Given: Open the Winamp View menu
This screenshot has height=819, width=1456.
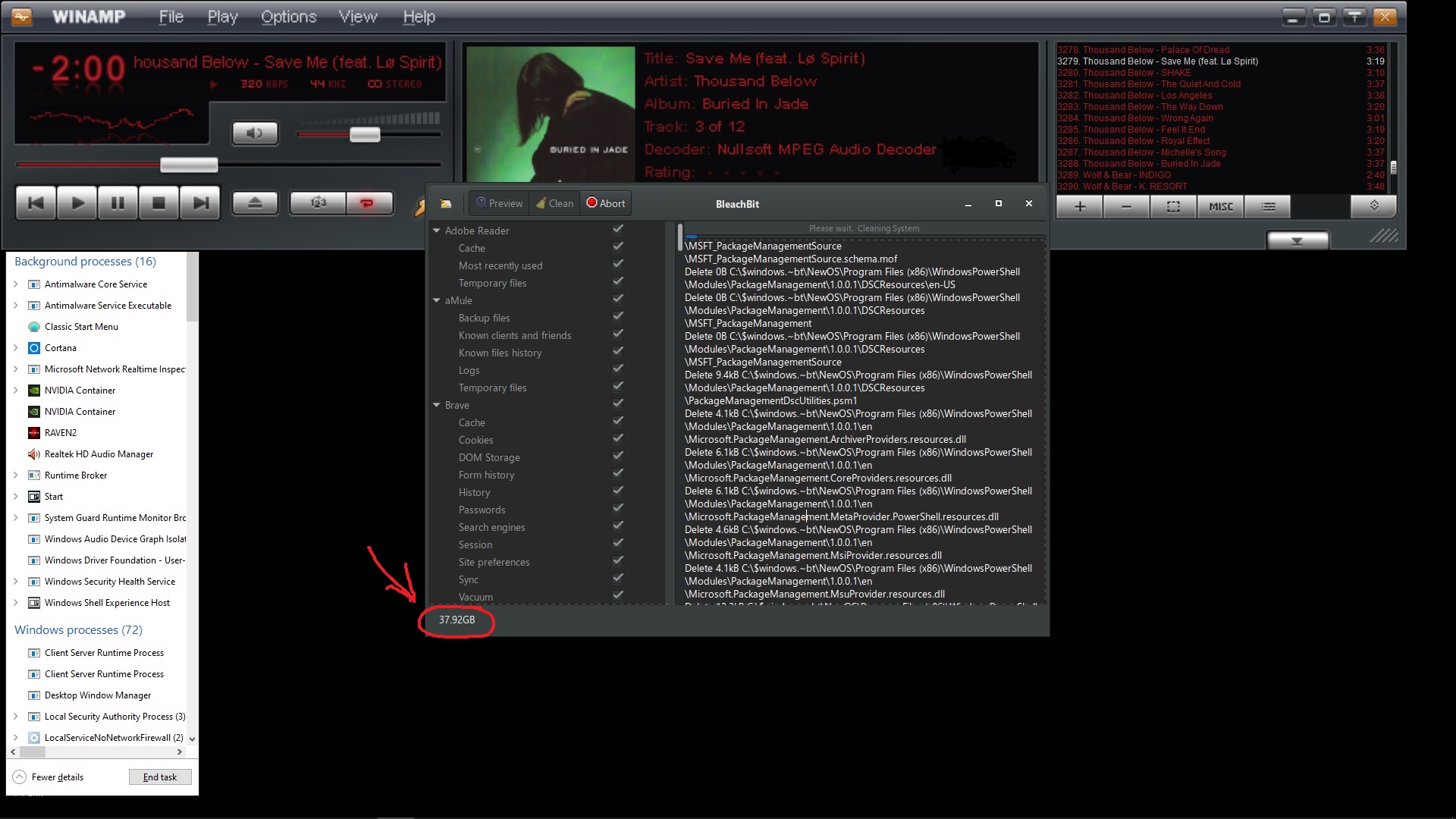Looking at the screenshot, I should (357, 17).
